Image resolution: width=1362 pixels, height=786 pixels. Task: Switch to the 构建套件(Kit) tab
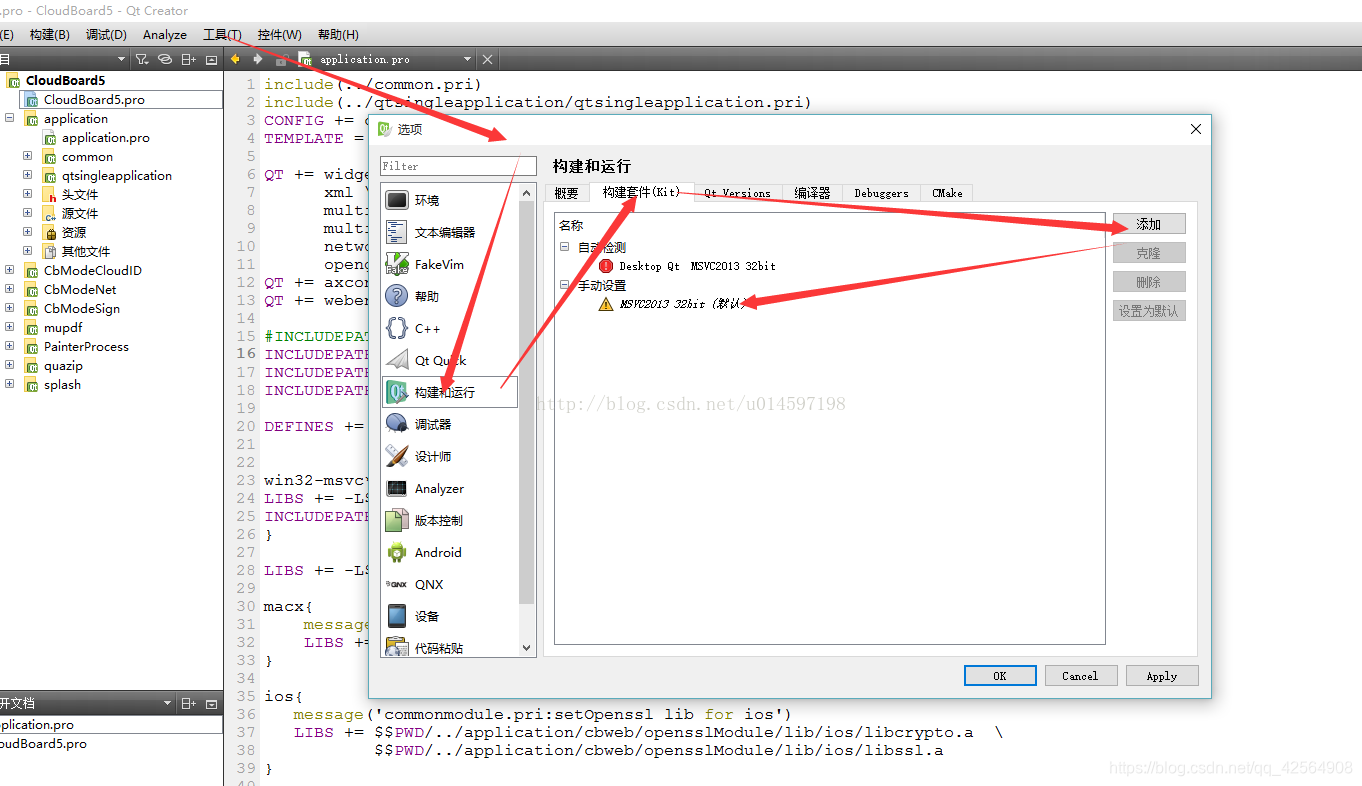tap(641, 192)
